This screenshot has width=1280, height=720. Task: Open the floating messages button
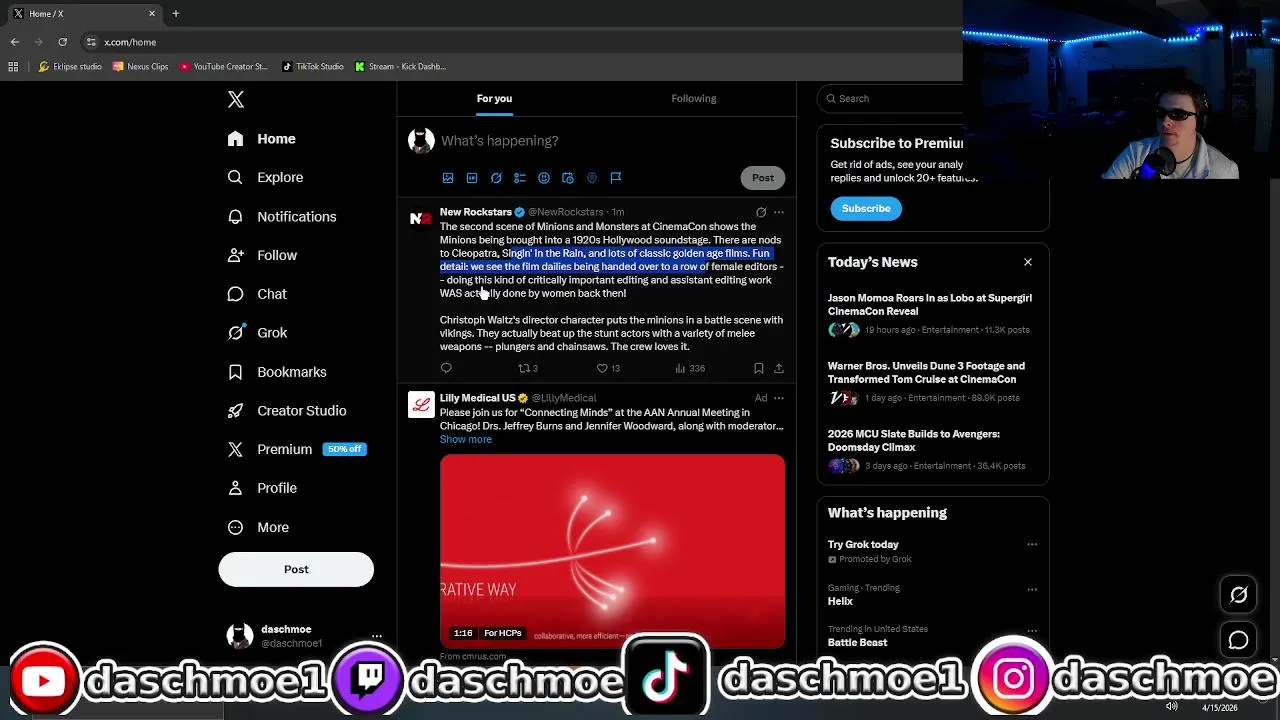click(1238, 640)
